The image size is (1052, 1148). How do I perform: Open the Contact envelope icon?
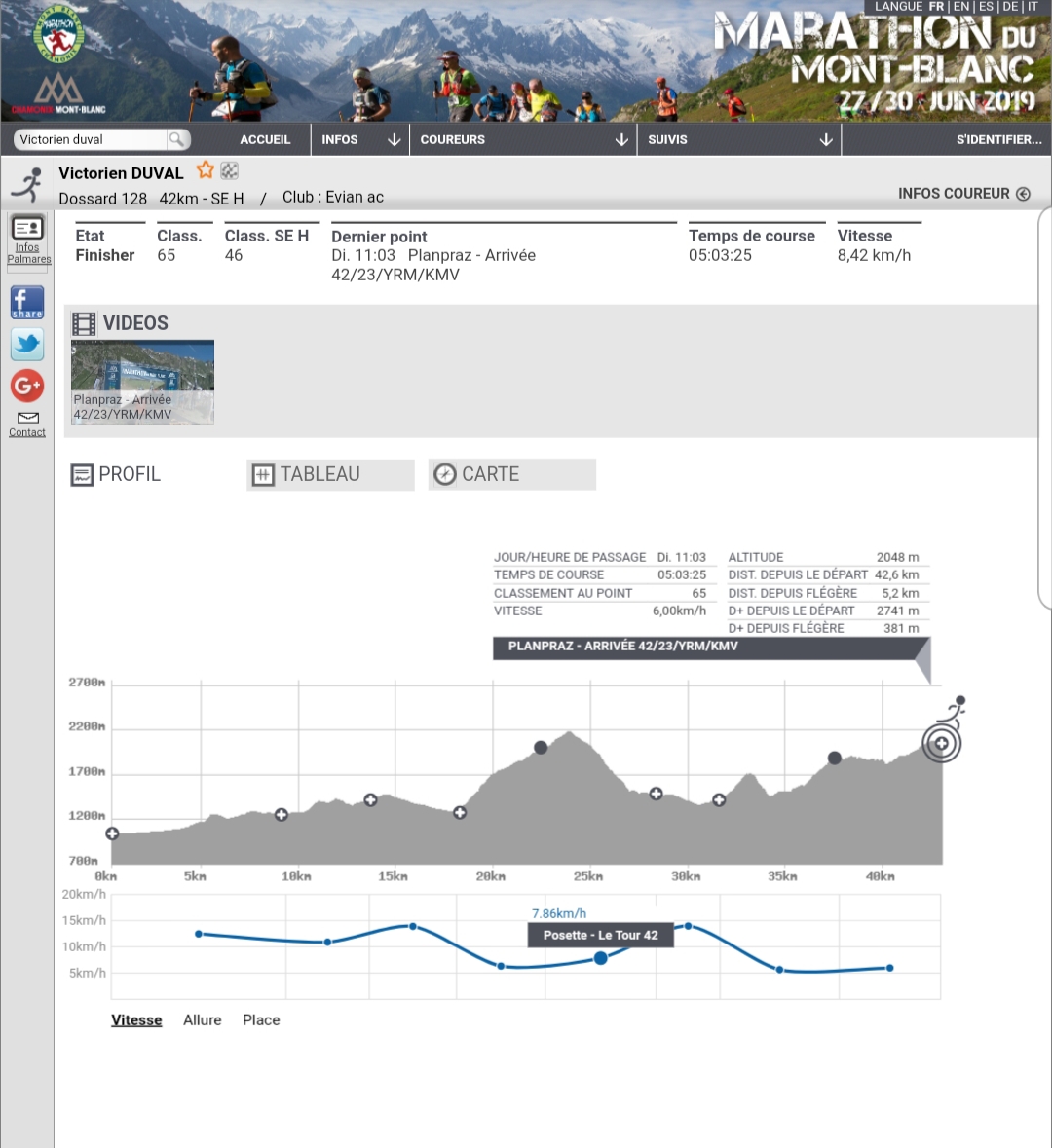pyautogui.click(x=27, y=424)
